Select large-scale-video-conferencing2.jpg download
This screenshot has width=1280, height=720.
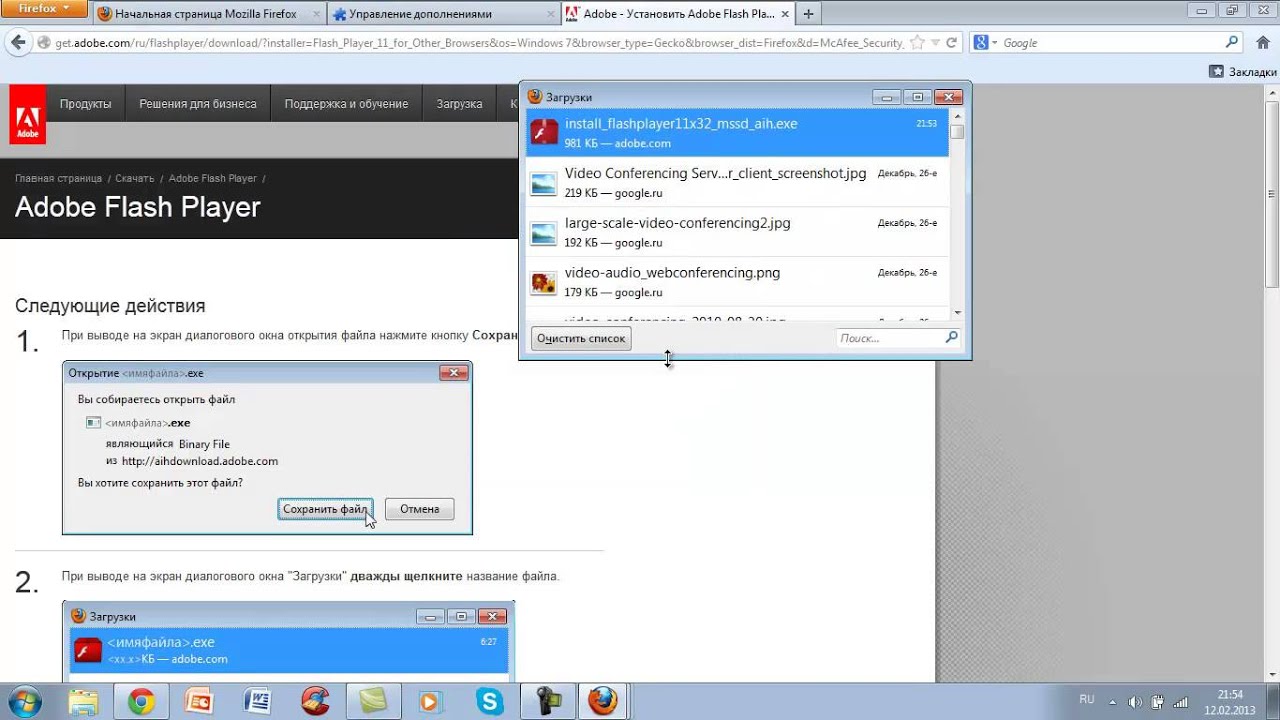tap(736, 232)
